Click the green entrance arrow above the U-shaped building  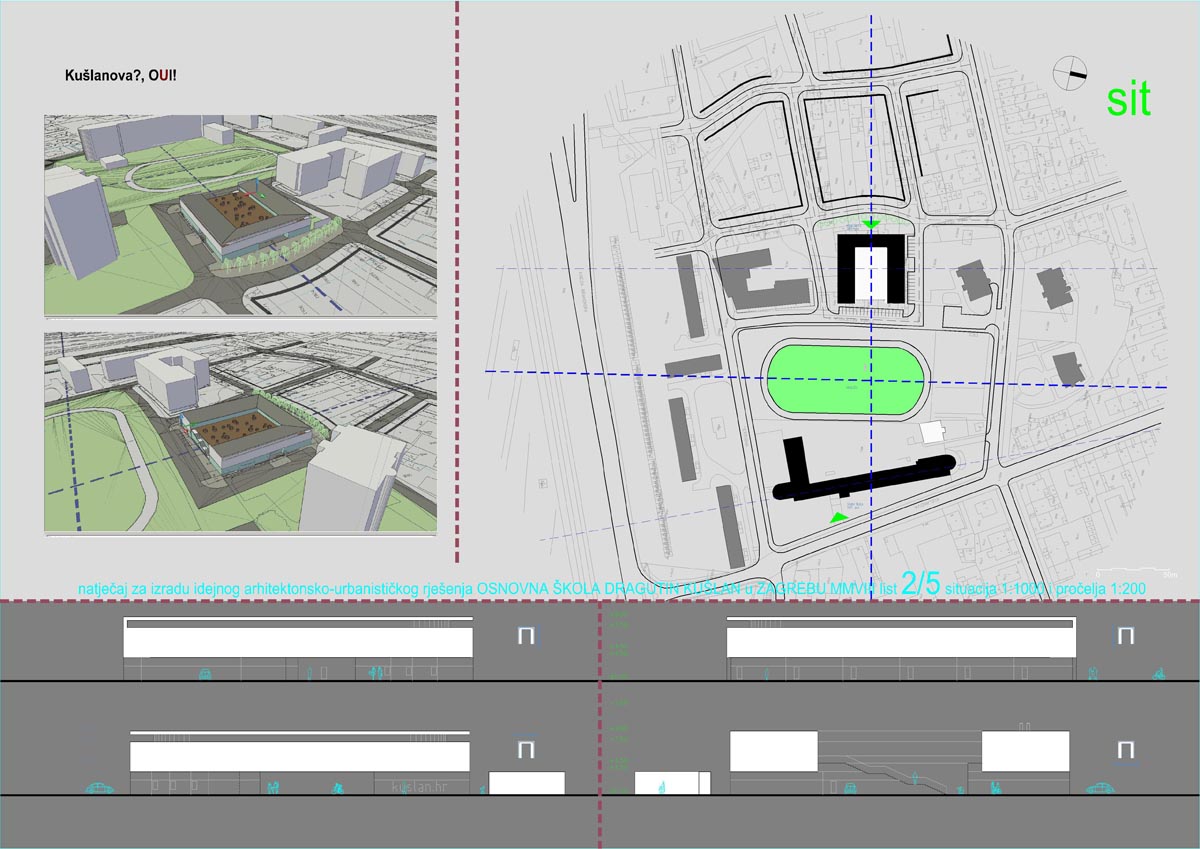tap(872, 223)
